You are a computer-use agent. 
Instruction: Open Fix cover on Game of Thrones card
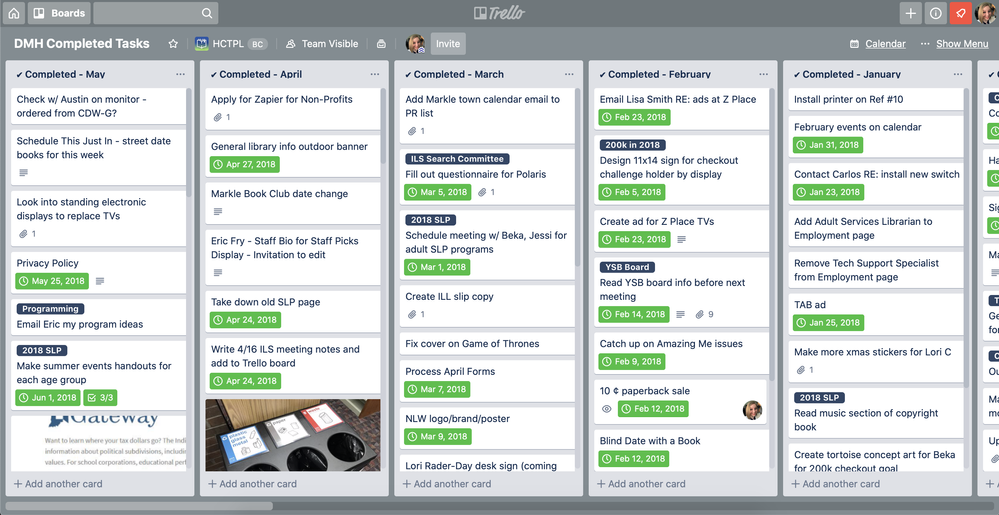pyautogui.click(x=487, y=344)
